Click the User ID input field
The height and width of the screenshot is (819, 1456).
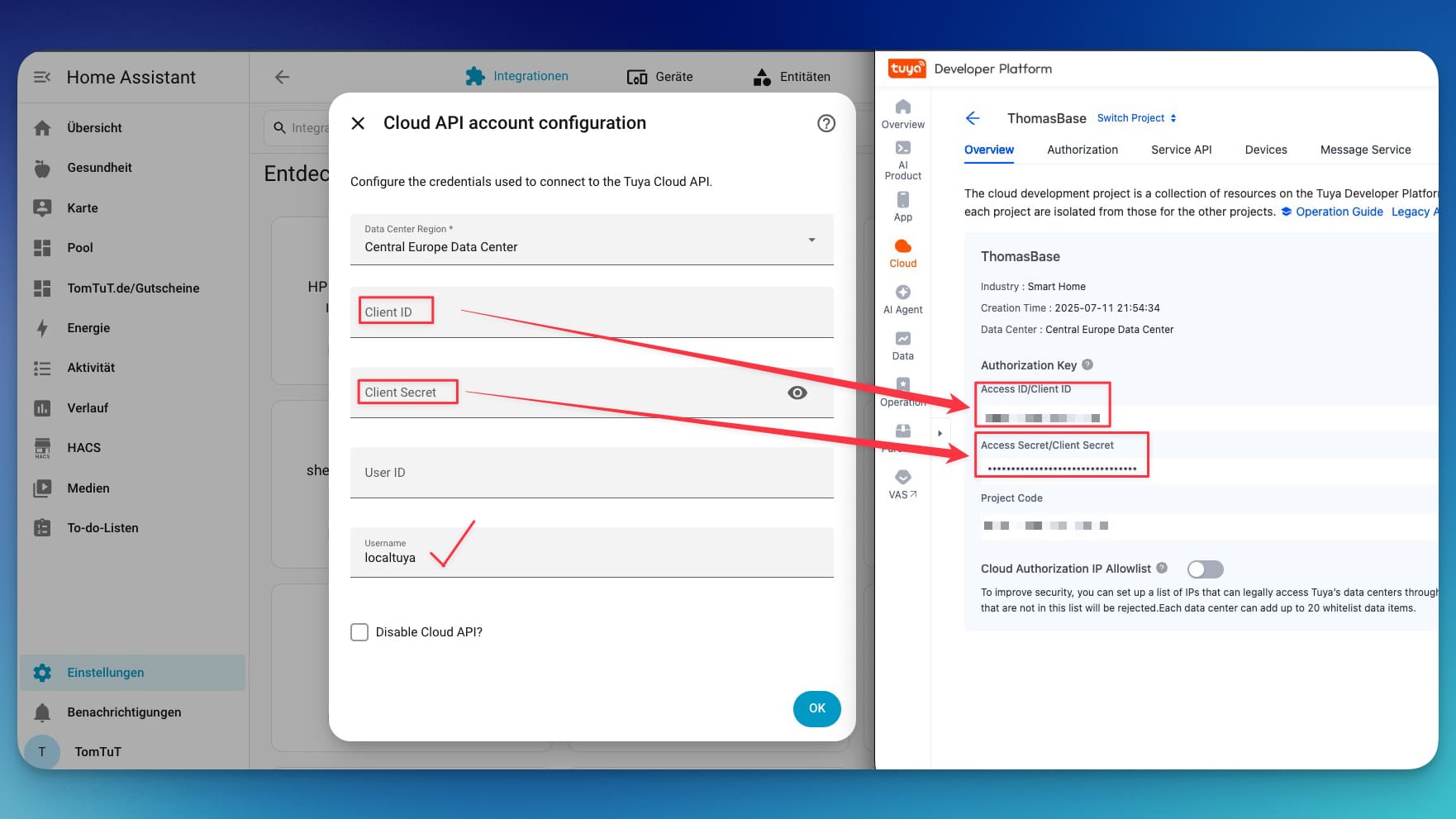point(592,473)
